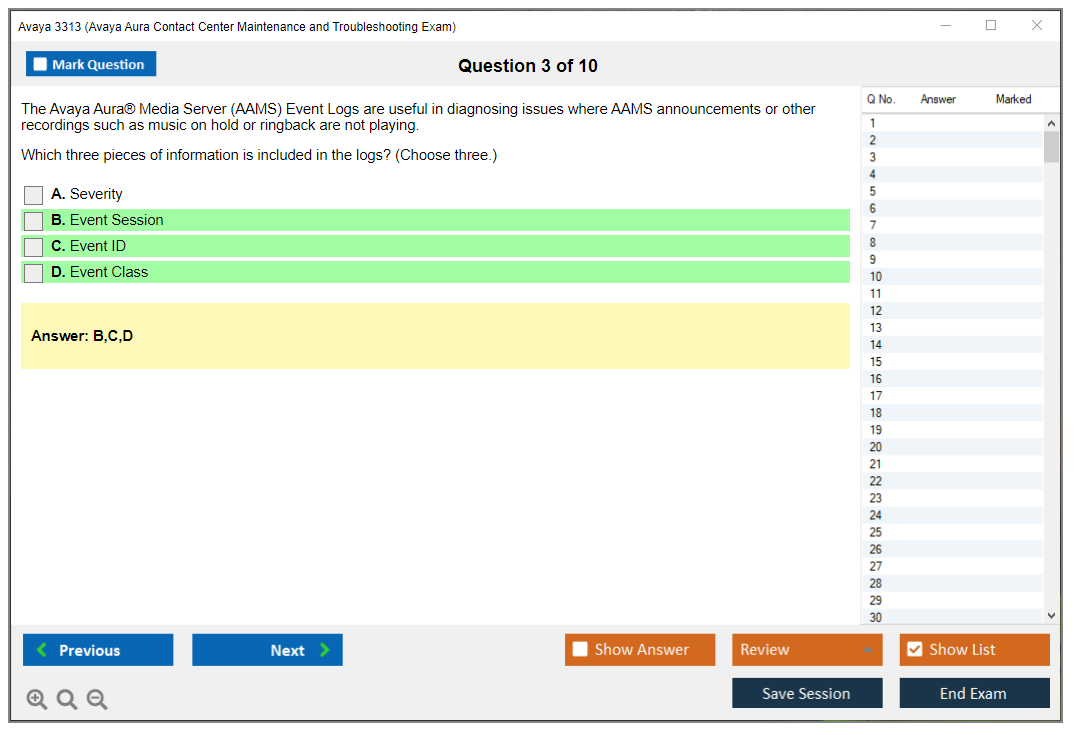The image size is (1075, 735).
Task: Maximize the exam window
Action: [x=990, y=26]
